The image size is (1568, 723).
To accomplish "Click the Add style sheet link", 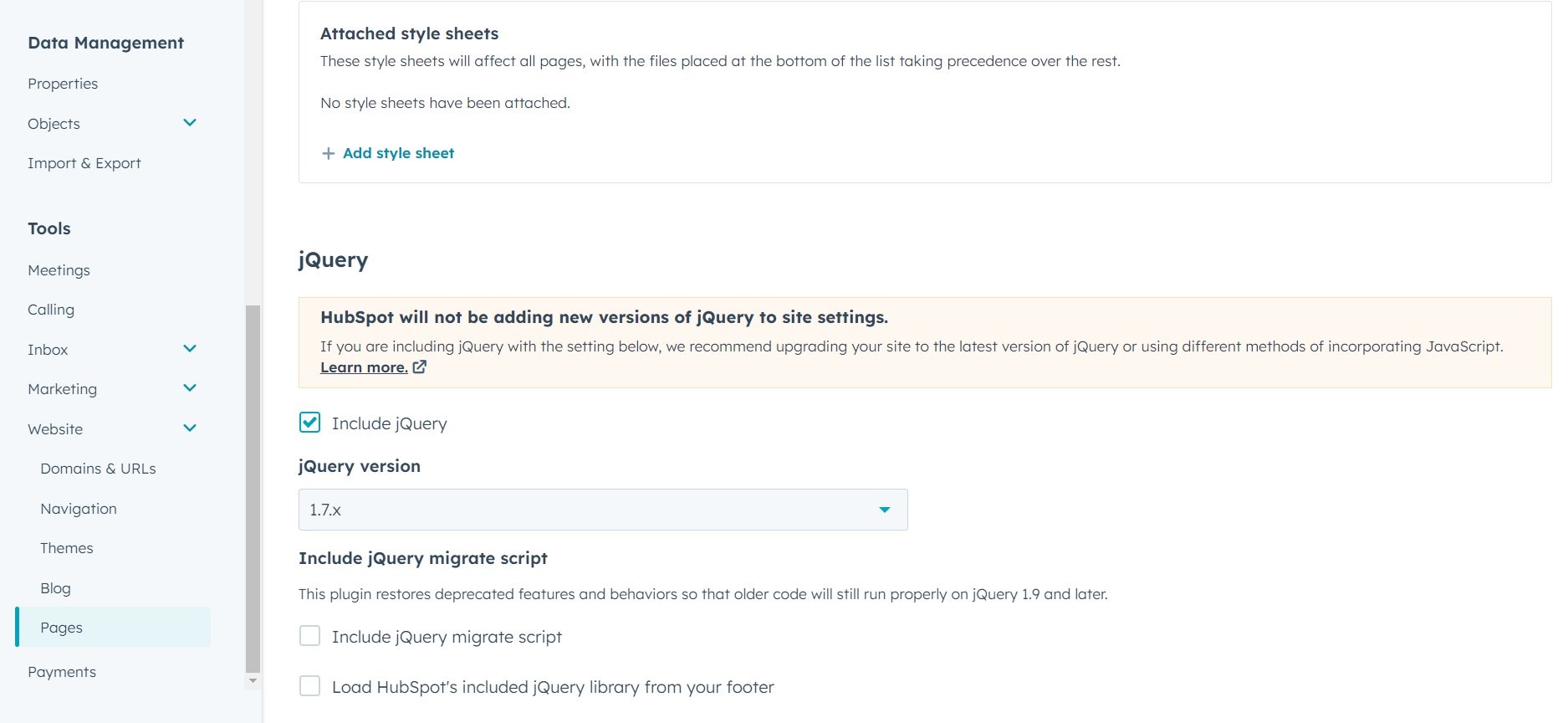I will click(x=398, y=153).
